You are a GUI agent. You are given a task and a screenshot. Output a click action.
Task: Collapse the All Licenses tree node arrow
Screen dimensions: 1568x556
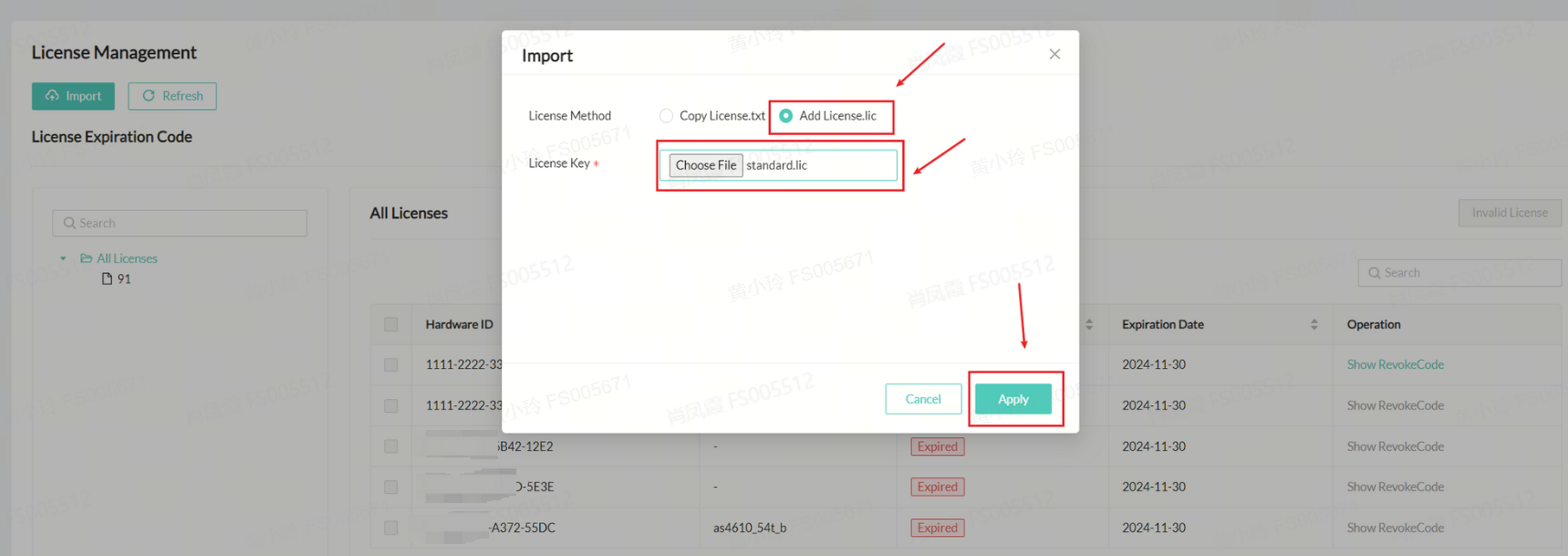tap(63, 259)
